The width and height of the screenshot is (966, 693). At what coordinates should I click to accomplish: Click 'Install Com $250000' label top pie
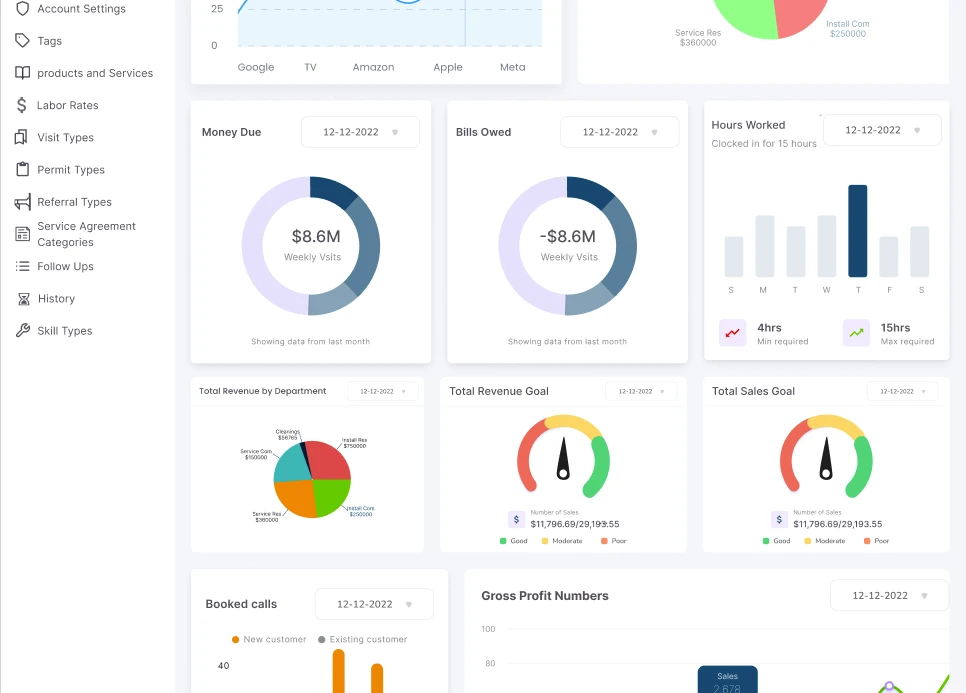(848, 29)
